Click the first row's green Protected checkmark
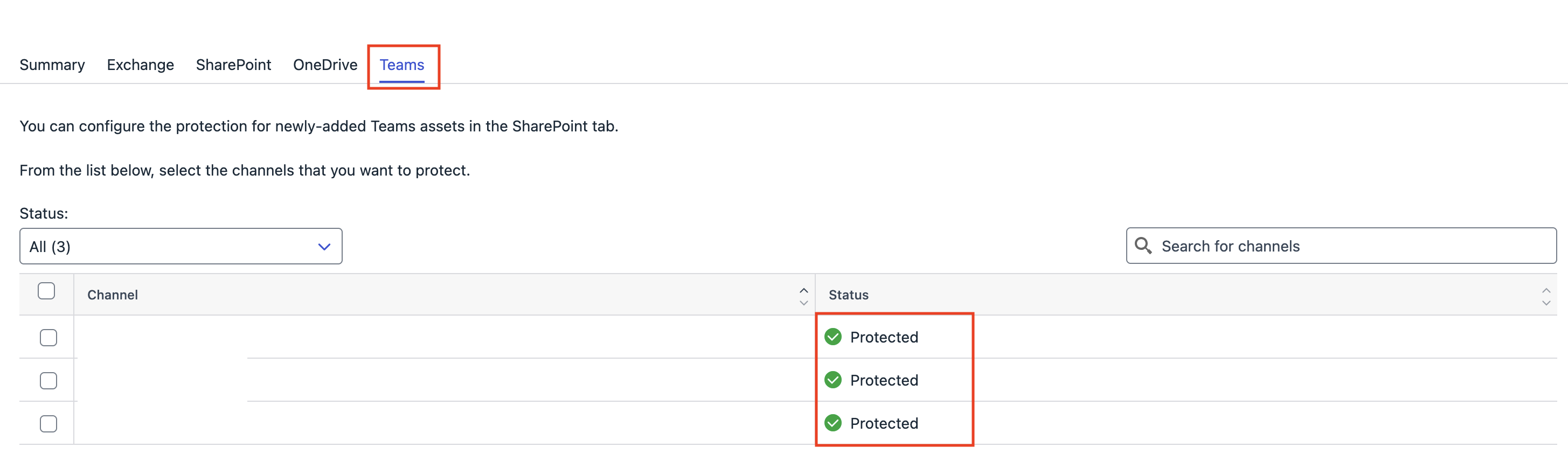 (832, 337)
